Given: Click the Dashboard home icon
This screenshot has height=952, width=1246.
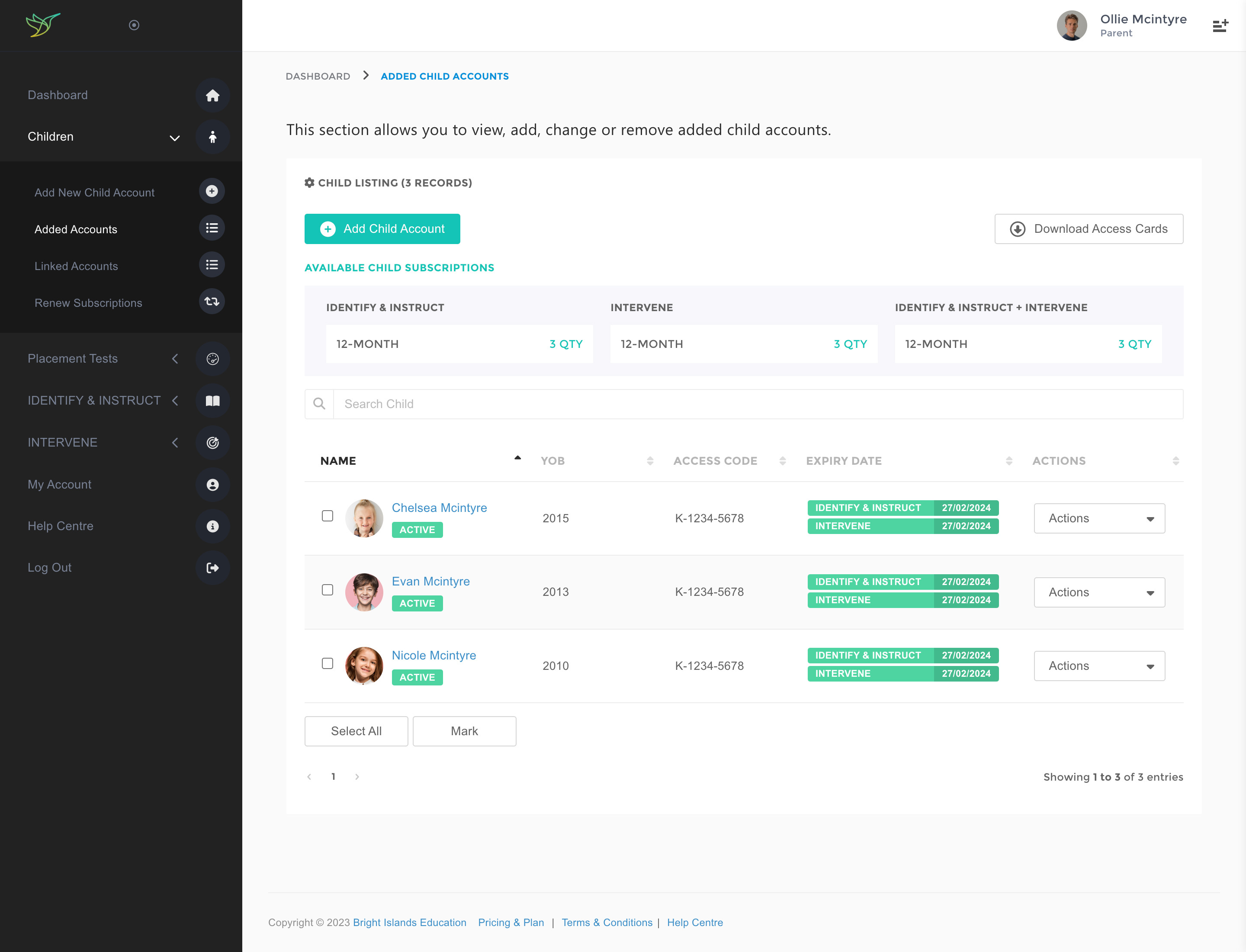Looking at the screenshot, I should click(212, 95).
